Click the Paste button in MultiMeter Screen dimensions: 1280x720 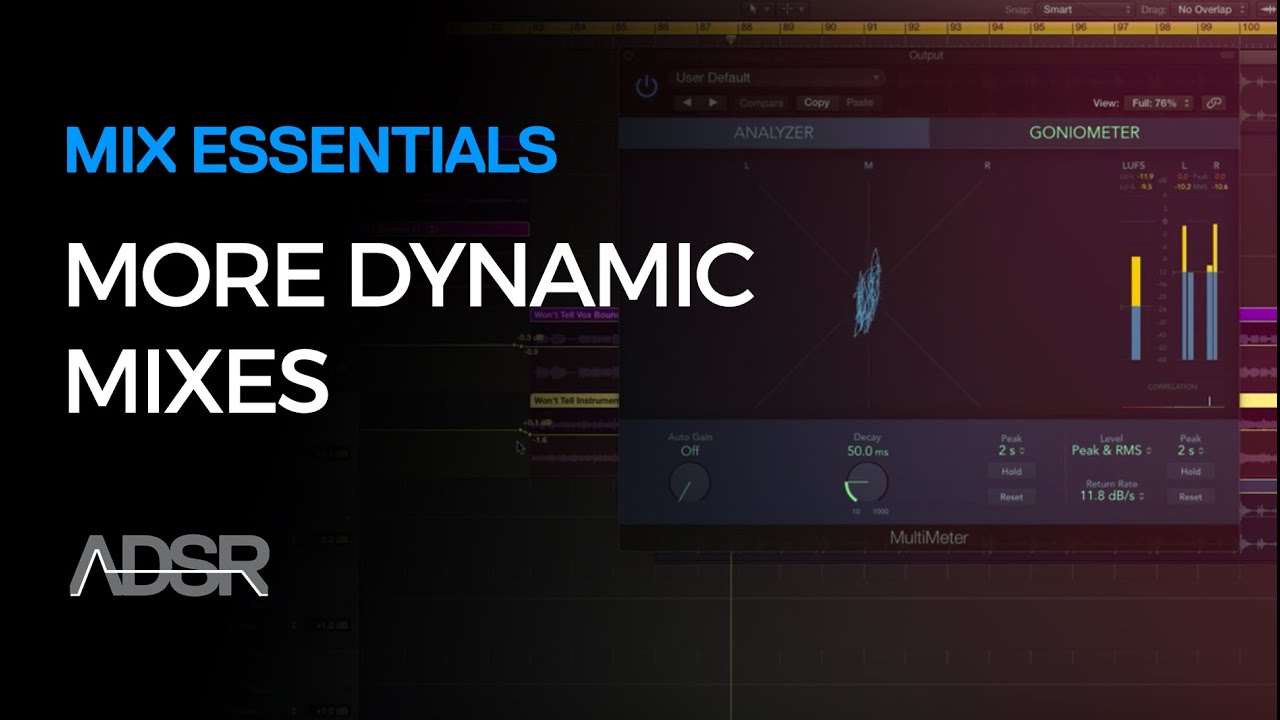pos(859,103)
